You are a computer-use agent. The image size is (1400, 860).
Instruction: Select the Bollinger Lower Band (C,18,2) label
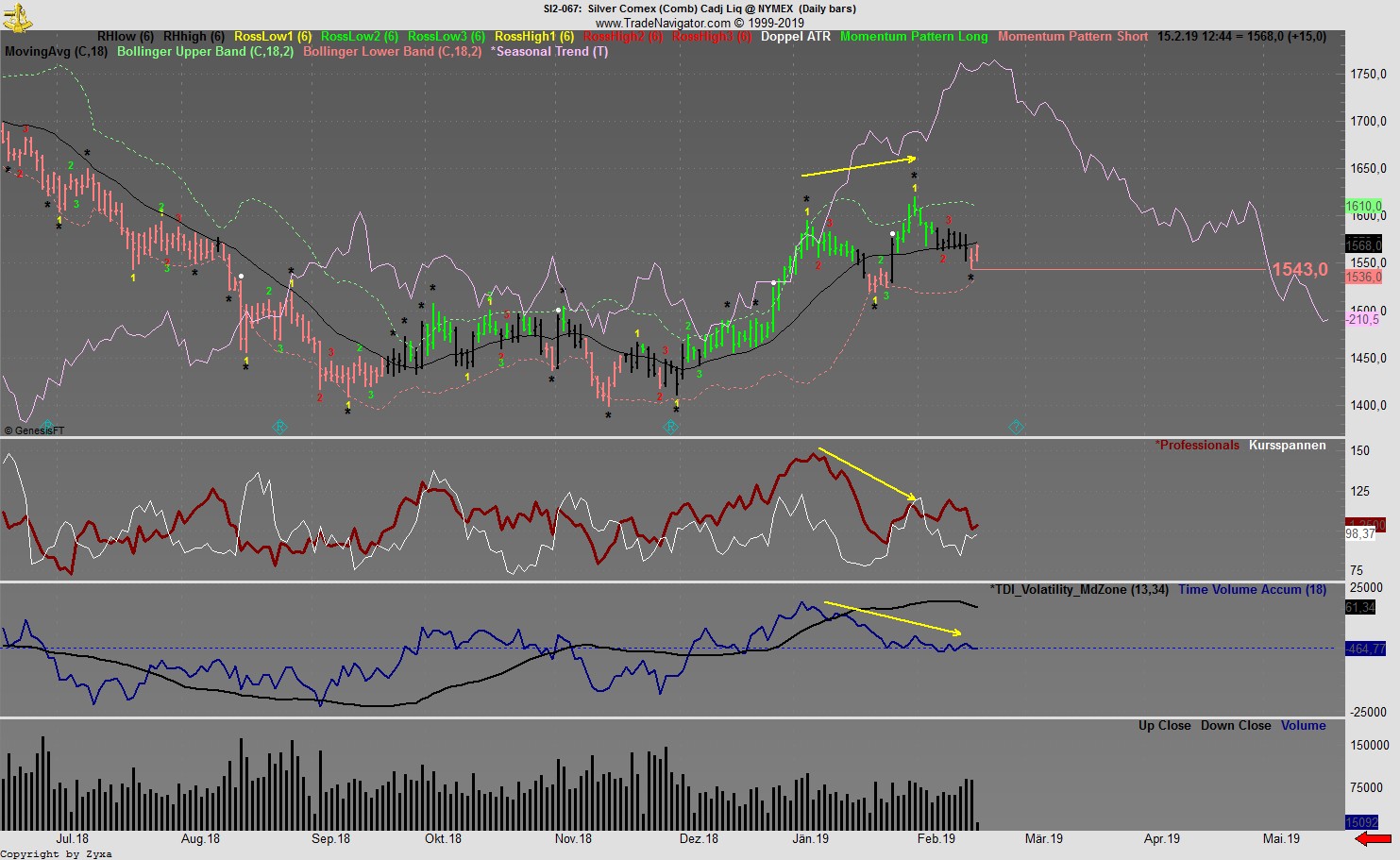(392, 52)
